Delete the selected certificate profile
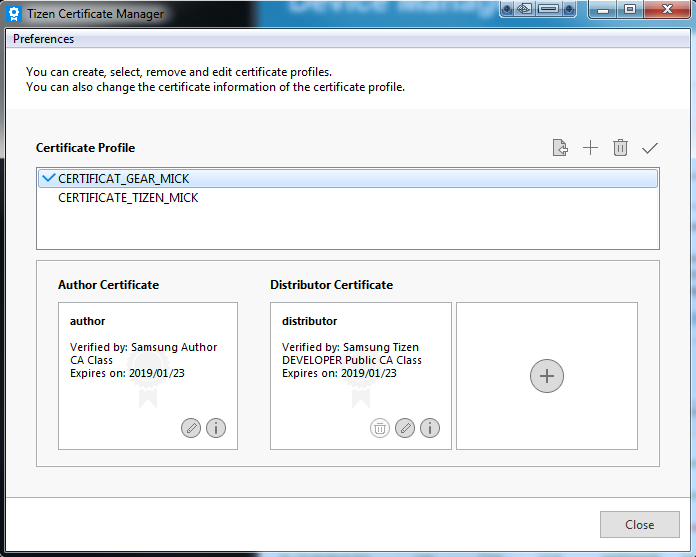The image size is (696, 557). tap(620, 148)
